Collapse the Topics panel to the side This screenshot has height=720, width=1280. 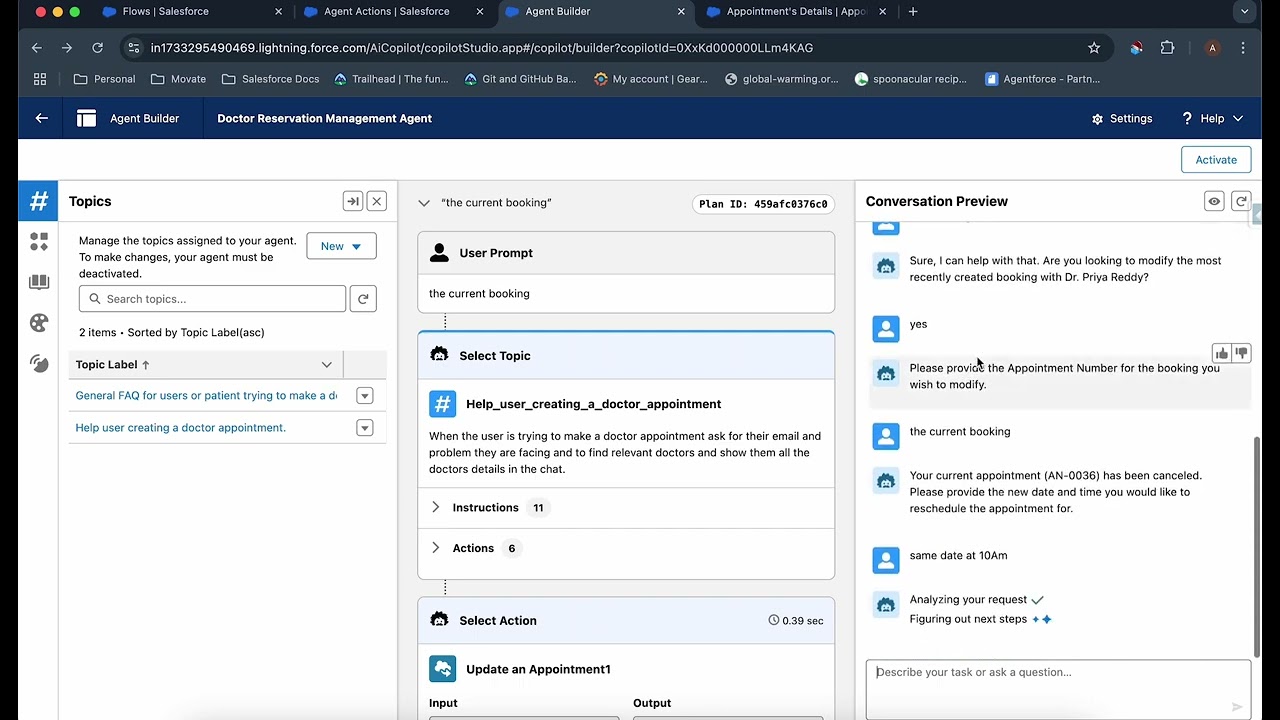click(353, 201)
